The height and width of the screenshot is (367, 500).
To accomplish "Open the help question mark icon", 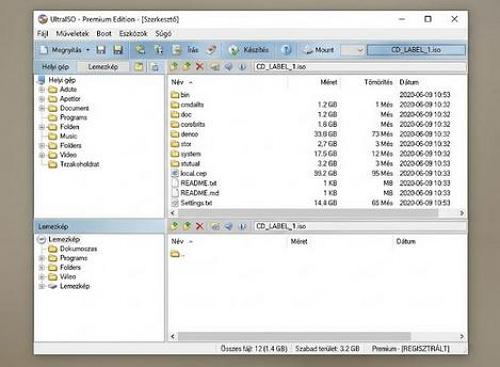I will coord(286,50).
